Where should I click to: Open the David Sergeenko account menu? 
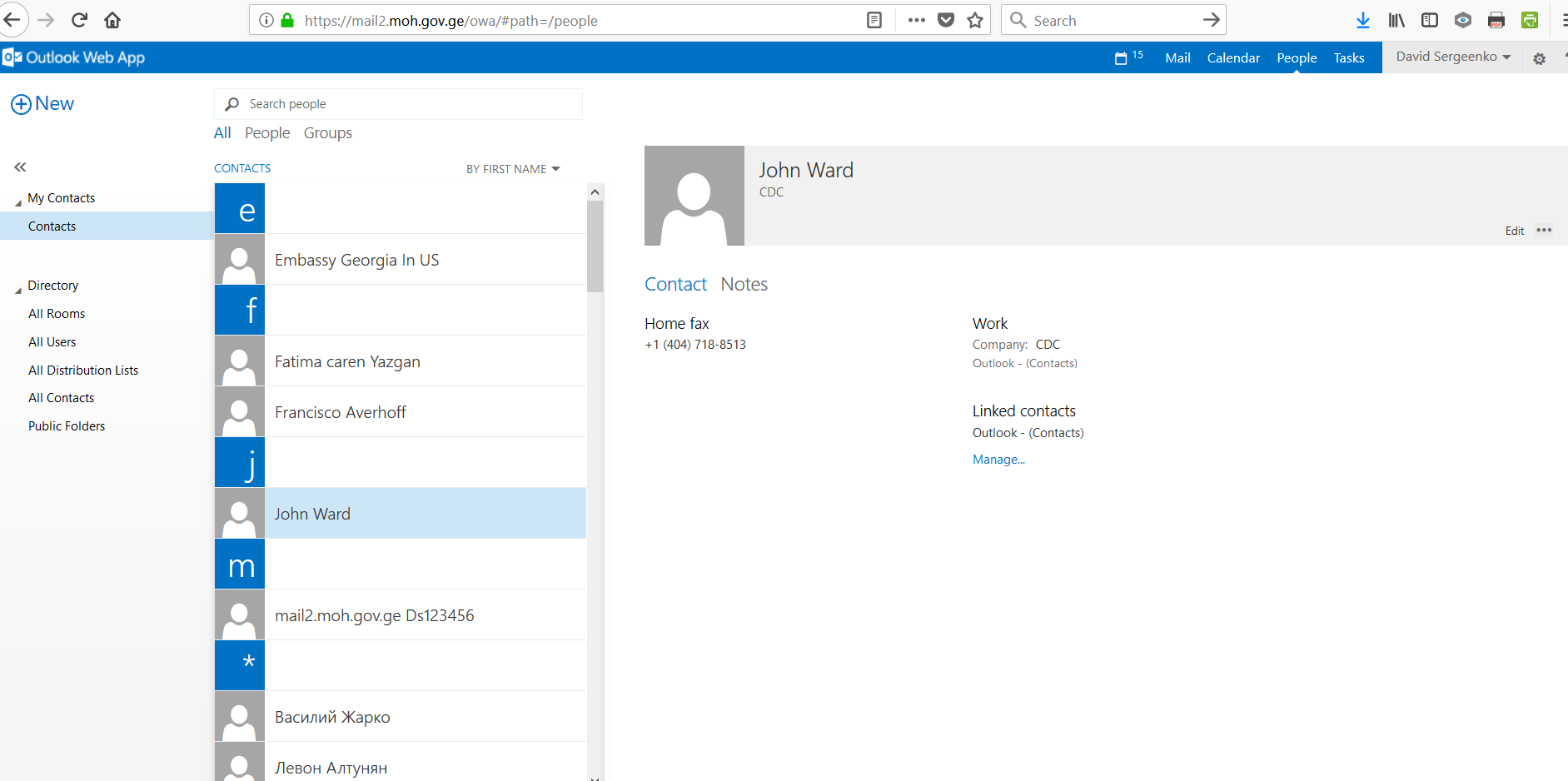pos(1452,57)
